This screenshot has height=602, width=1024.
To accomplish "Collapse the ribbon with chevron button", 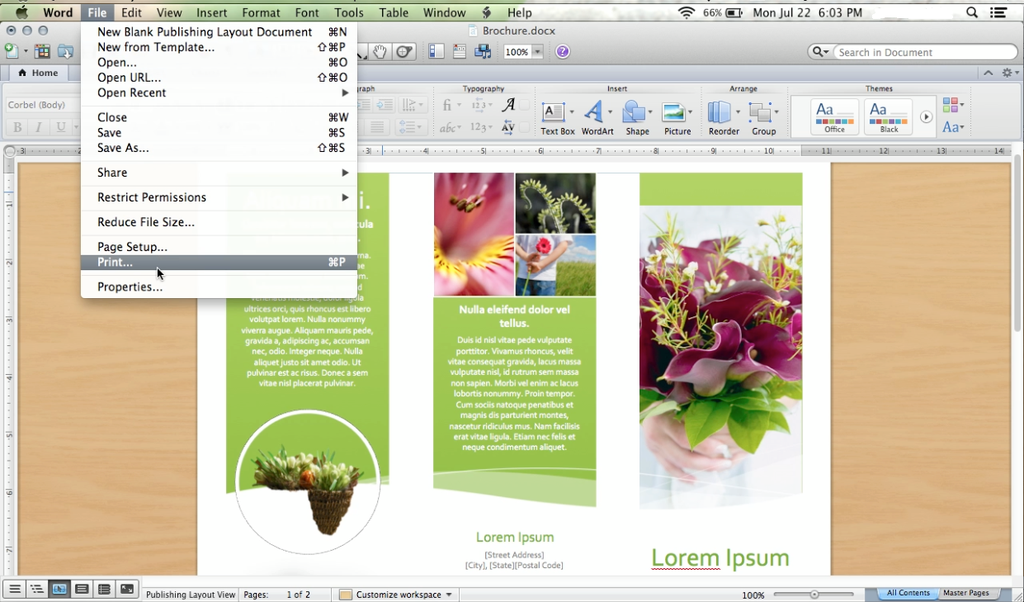I will [988, 72].
